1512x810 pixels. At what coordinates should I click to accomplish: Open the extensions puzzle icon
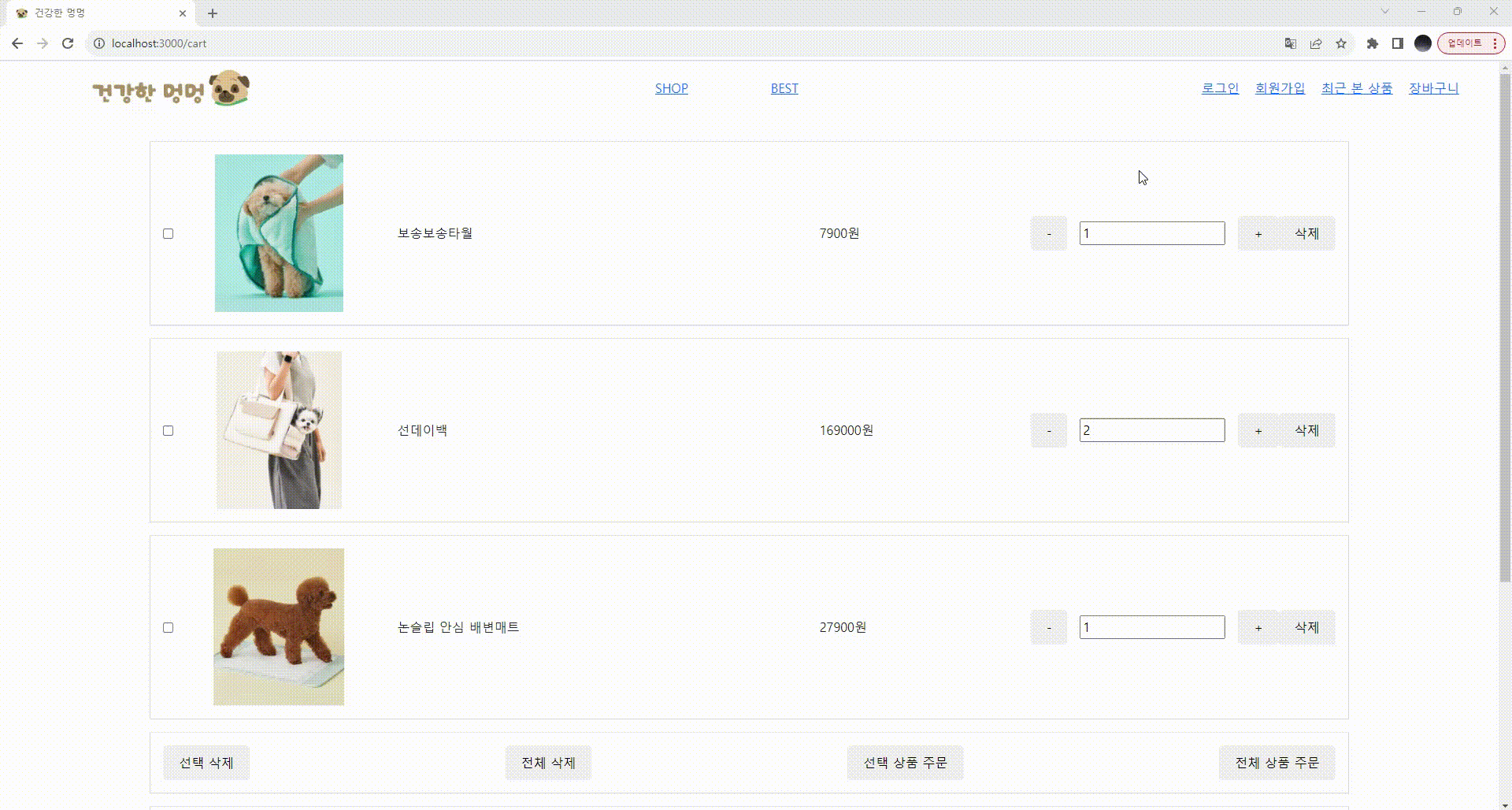[1373, 43]
